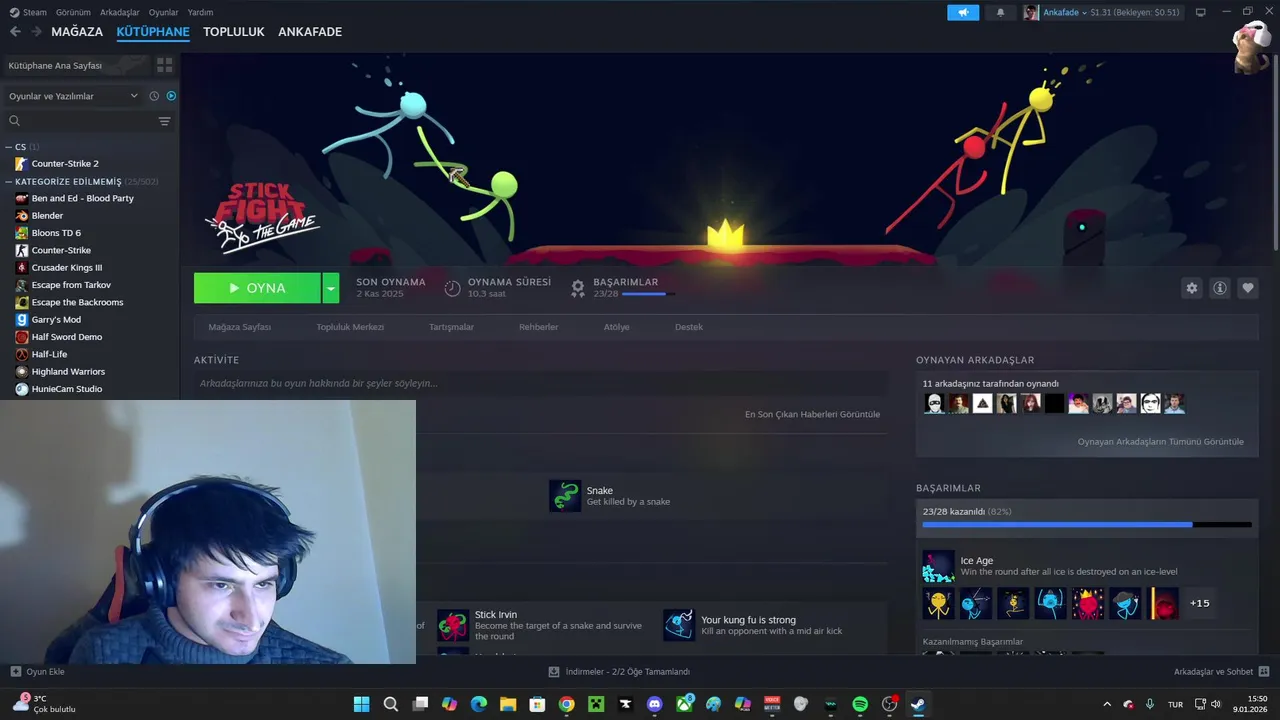Image resolution: width=1280 pixels, height=720 pixels.
Task: Add Stick Fight to favorites heart icon
Action: click(1248, 288)
